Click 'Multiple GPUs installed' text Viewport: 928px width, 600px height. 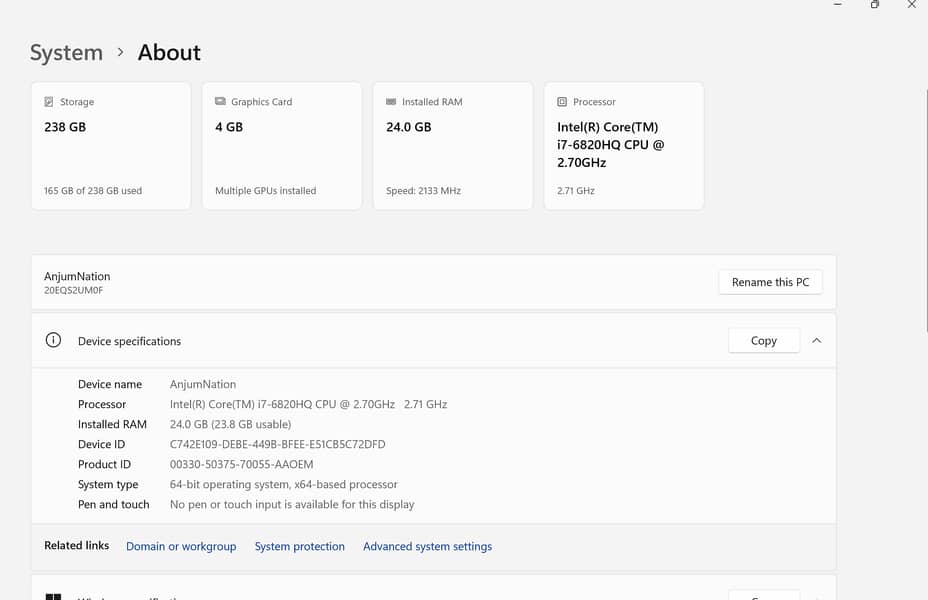[266, 191]
